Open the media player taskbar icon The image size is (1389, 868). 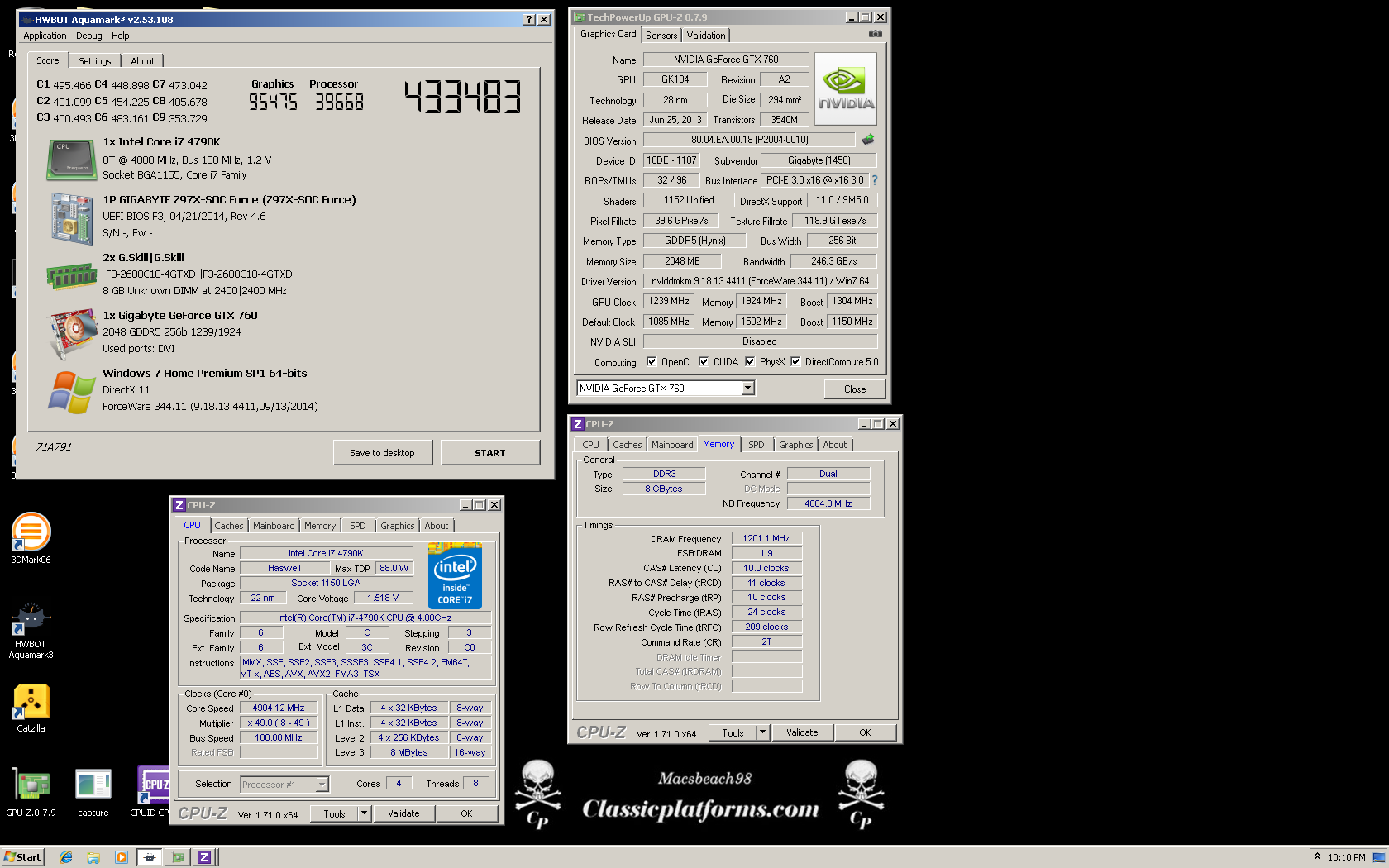coord(122,857)
